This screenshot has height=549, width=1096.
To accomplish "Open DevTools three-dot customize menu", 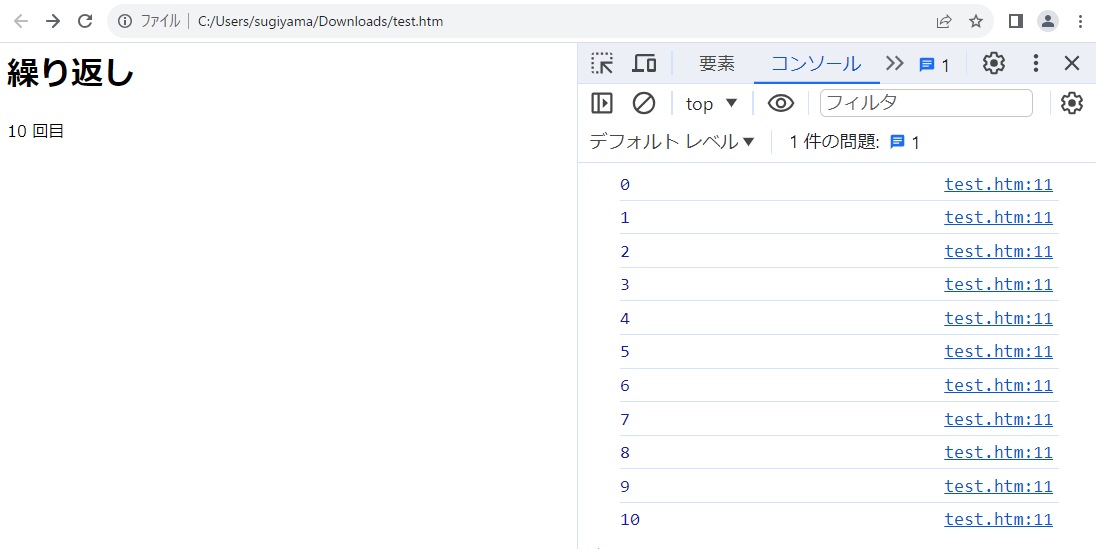I will point(1035,64).
